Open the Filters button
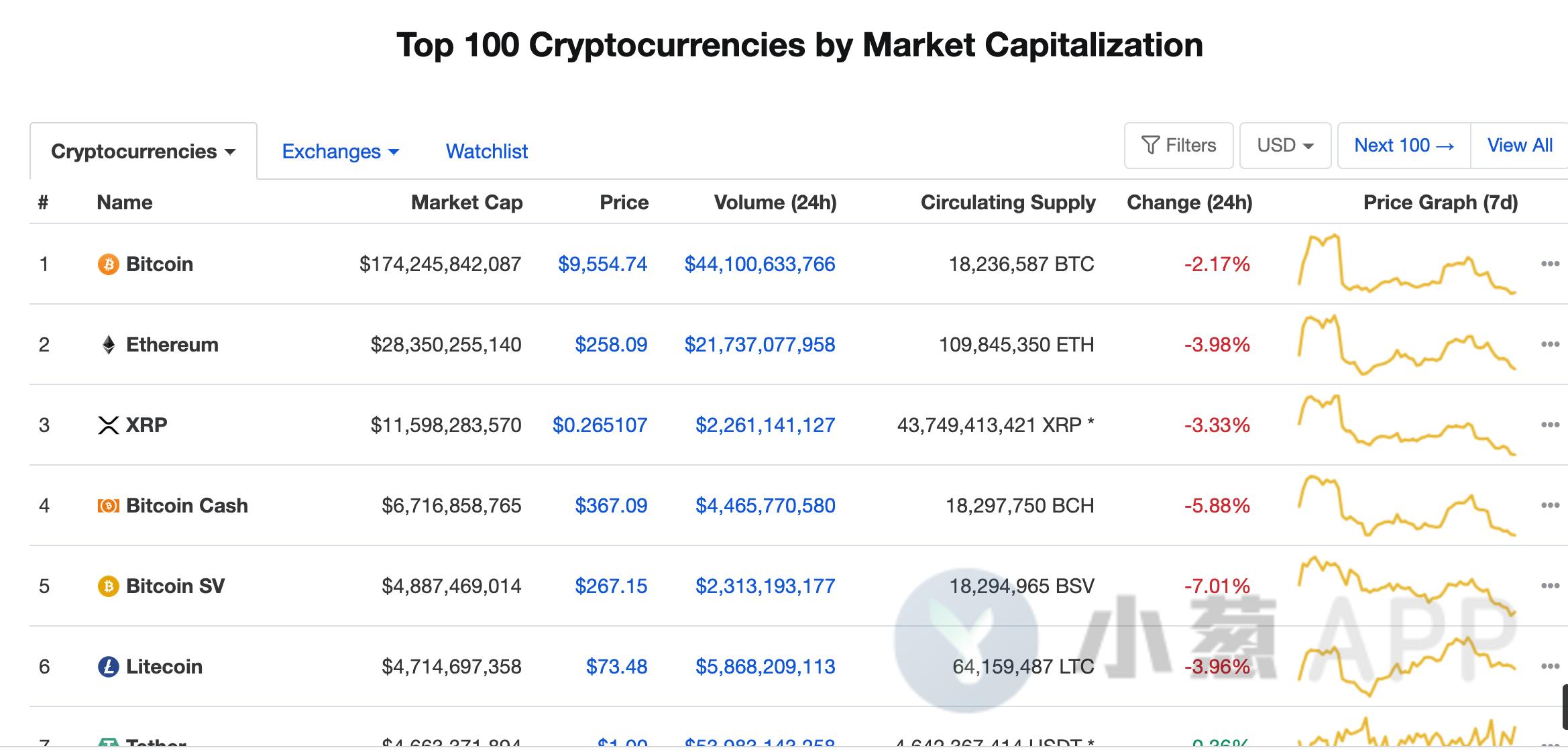Screen dimensions: 1568x750 click(x=1178, y=146)
